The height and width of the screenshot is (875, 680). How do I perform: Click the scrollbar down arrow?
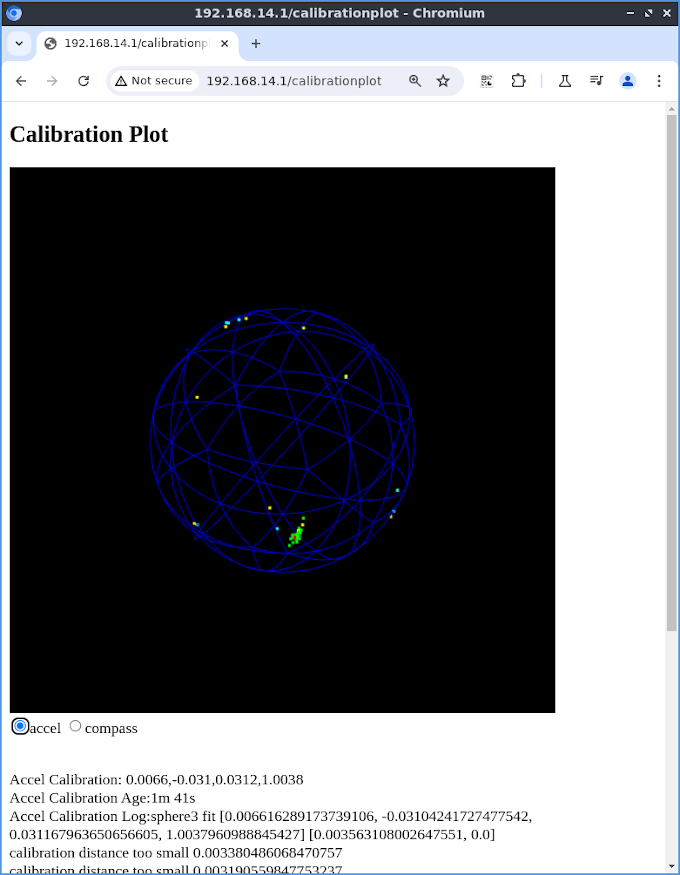click(671, 866)
